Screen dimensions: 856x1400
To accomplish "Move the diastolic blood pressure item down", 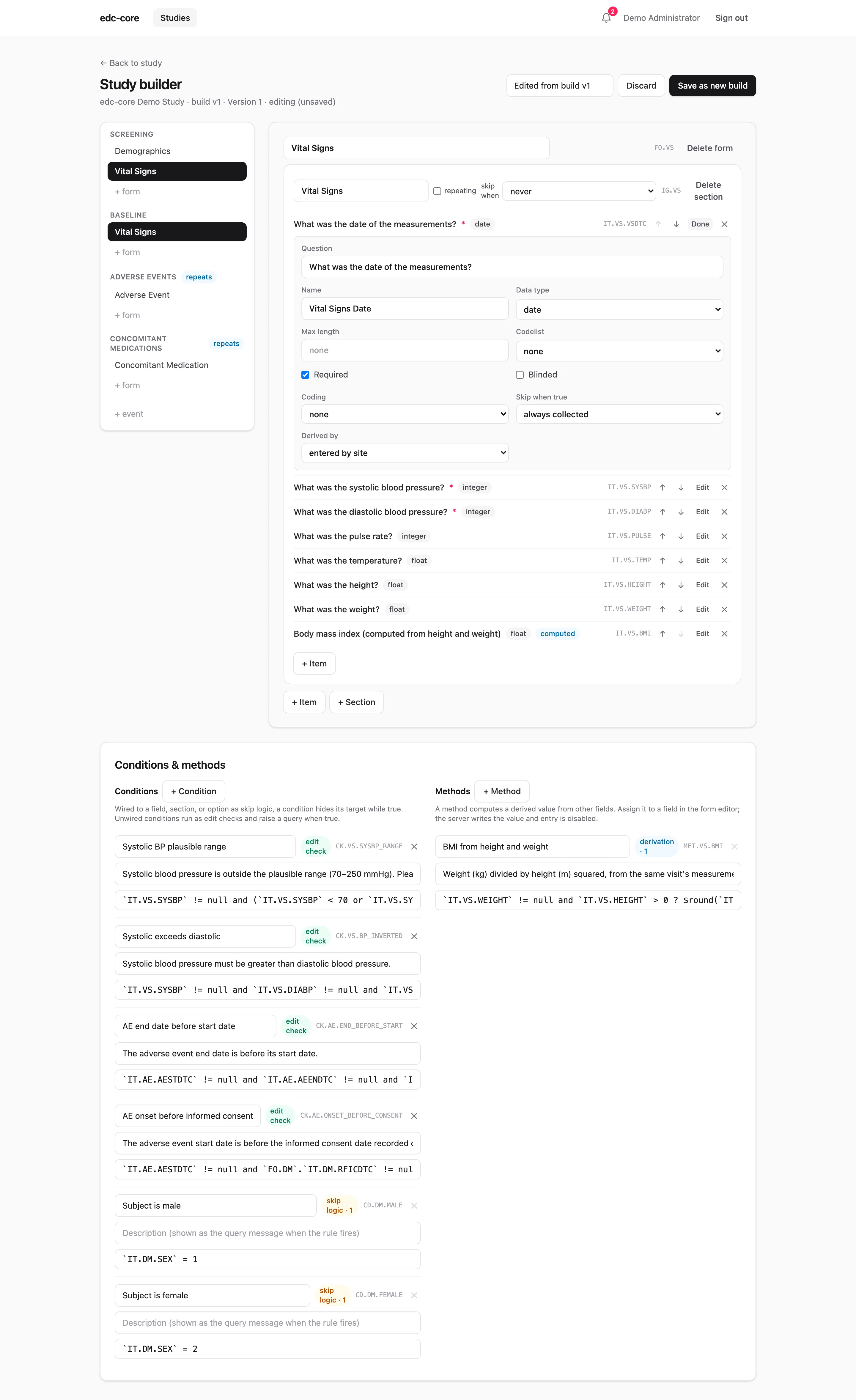I will coord(680,512).
